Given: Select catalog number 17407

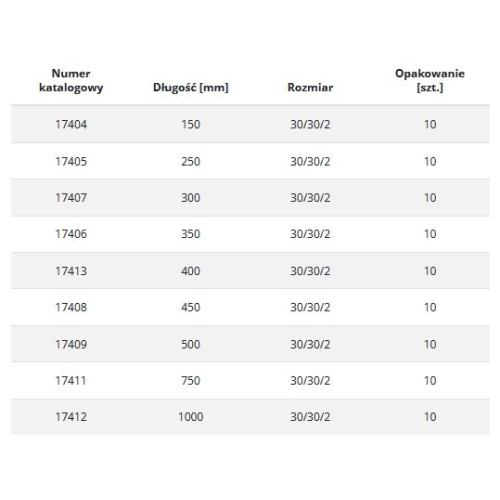Looking at the screenshot, I should tap(71, 198).
